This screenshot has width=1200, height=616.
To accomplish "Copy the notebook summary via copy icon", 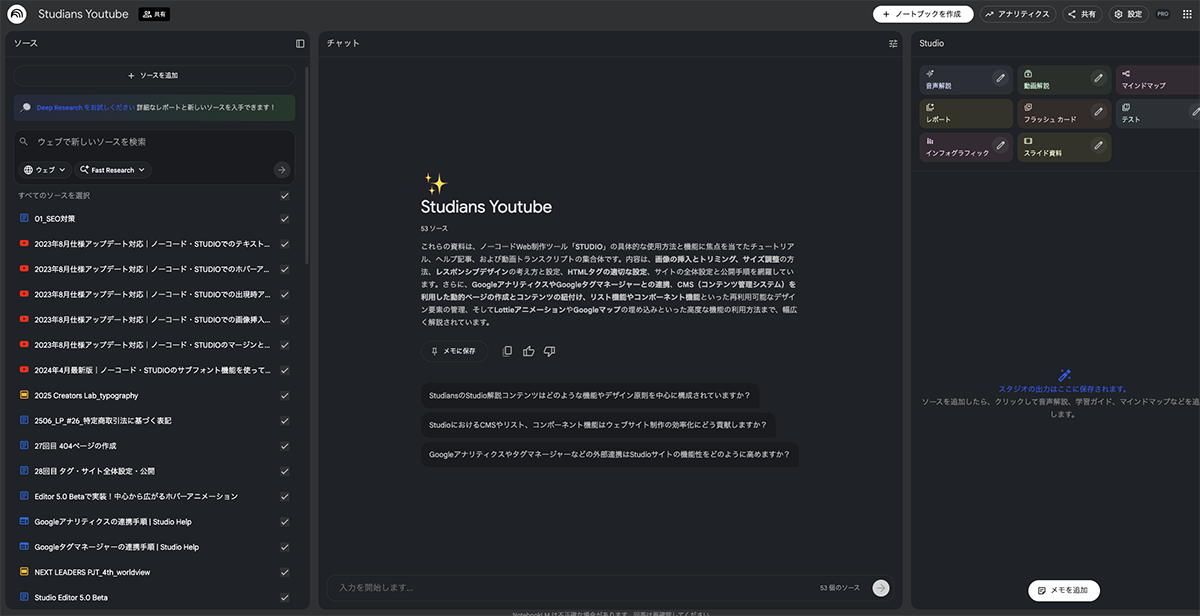I will (509, 349).
